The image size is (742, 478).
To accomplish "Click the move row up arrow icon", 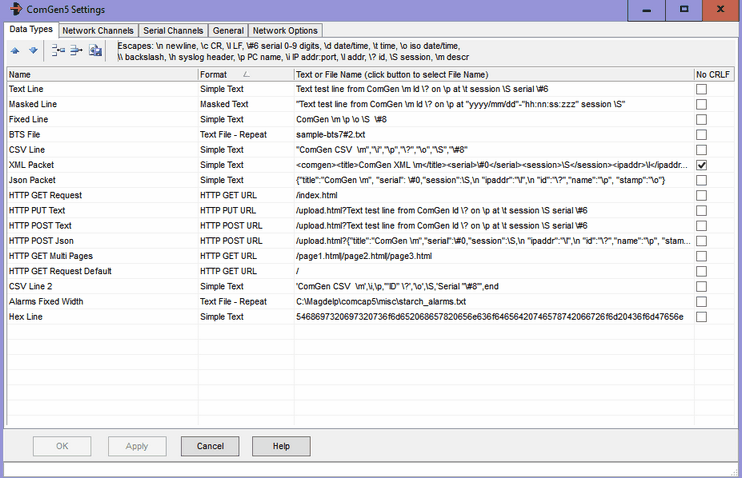I will (x=17, y=50).
